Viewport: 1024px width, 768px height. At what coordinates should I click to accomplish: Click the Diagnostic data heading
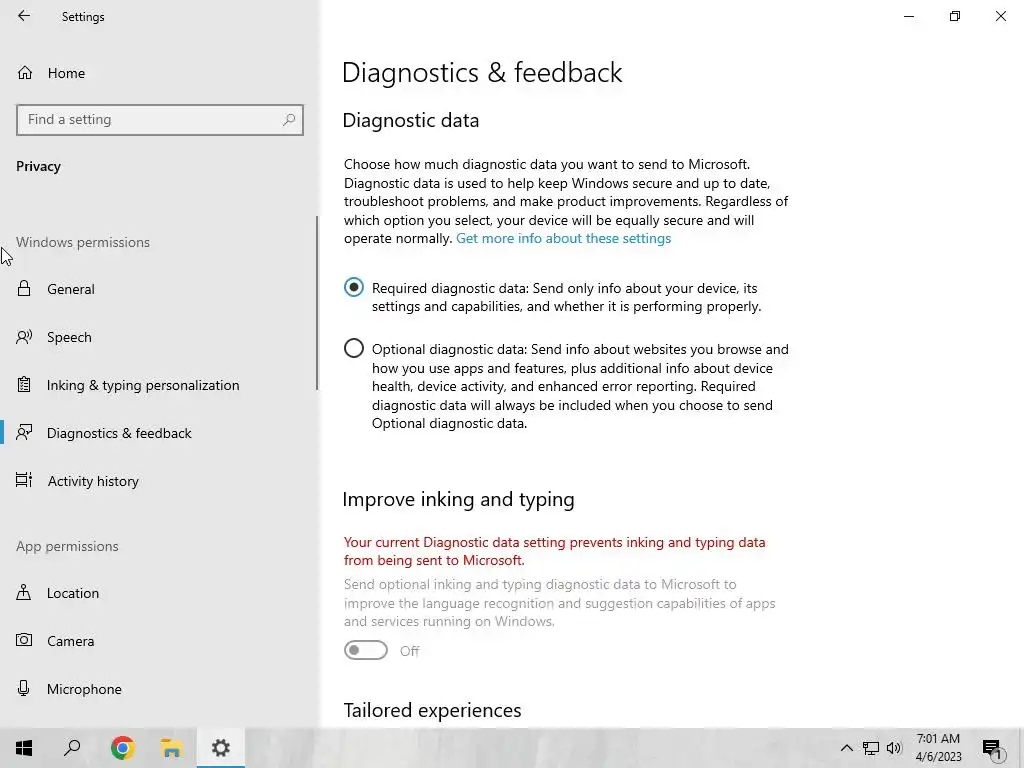(411, 120)
